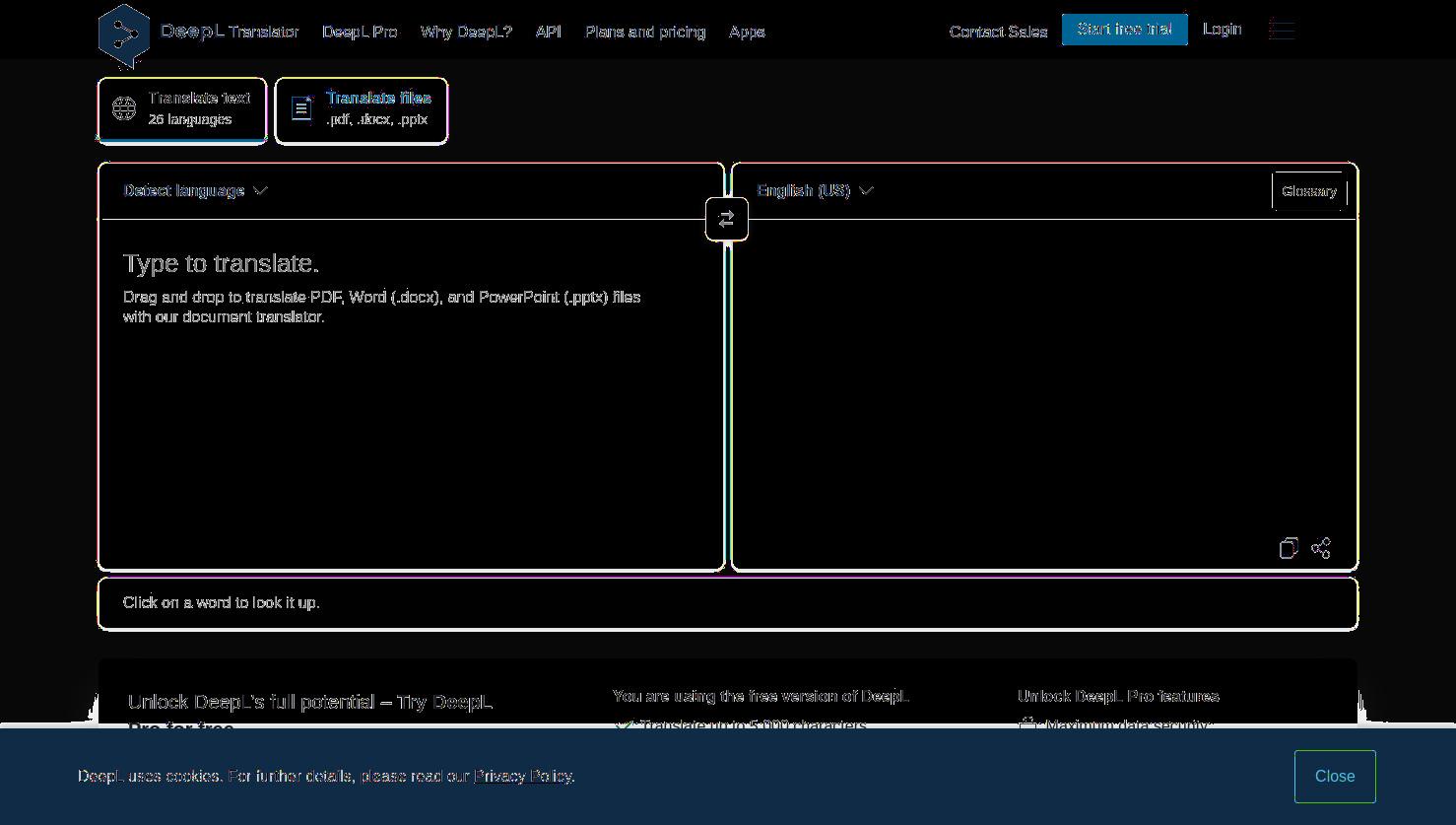1456x825 pixels.
Task: Click the Contact Sales link
Action: [x=998, y=32]
